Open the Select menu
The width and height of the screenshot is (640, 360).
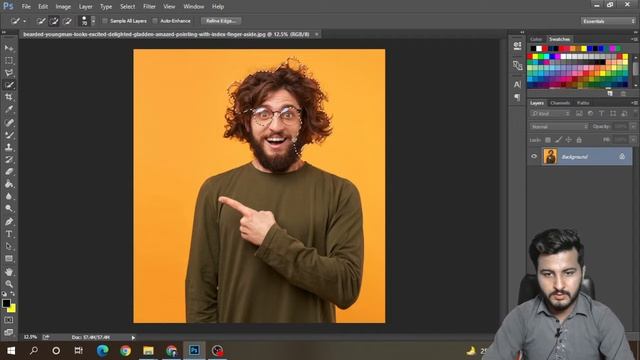(x=127, y=7)
